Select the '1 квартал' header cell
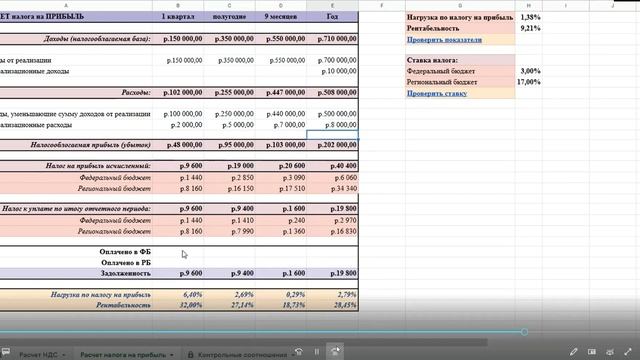This screenshot has height=360, width=640. point(178,17)
